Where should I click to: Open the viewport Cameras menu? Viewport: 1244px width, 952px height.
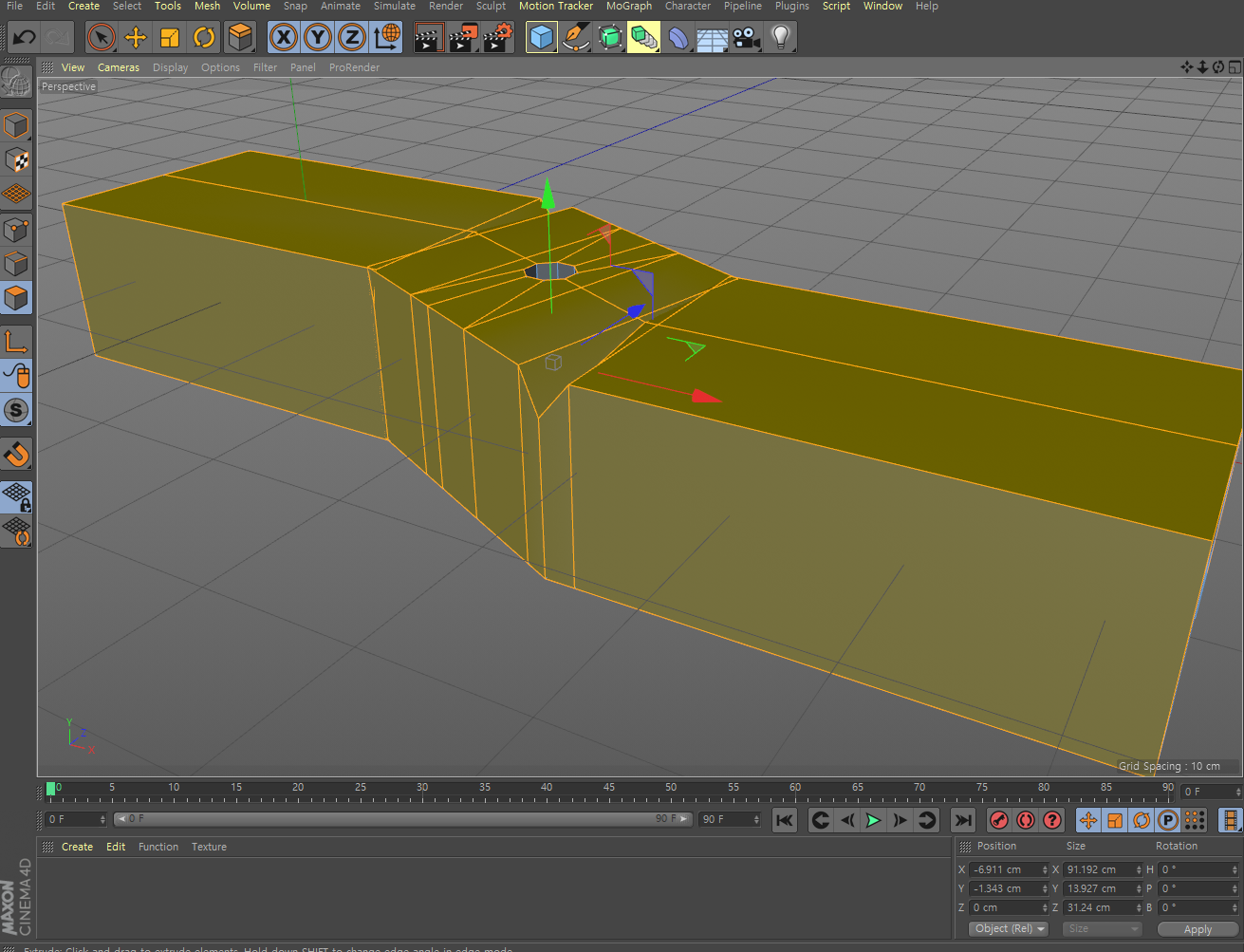coord(119,67)
